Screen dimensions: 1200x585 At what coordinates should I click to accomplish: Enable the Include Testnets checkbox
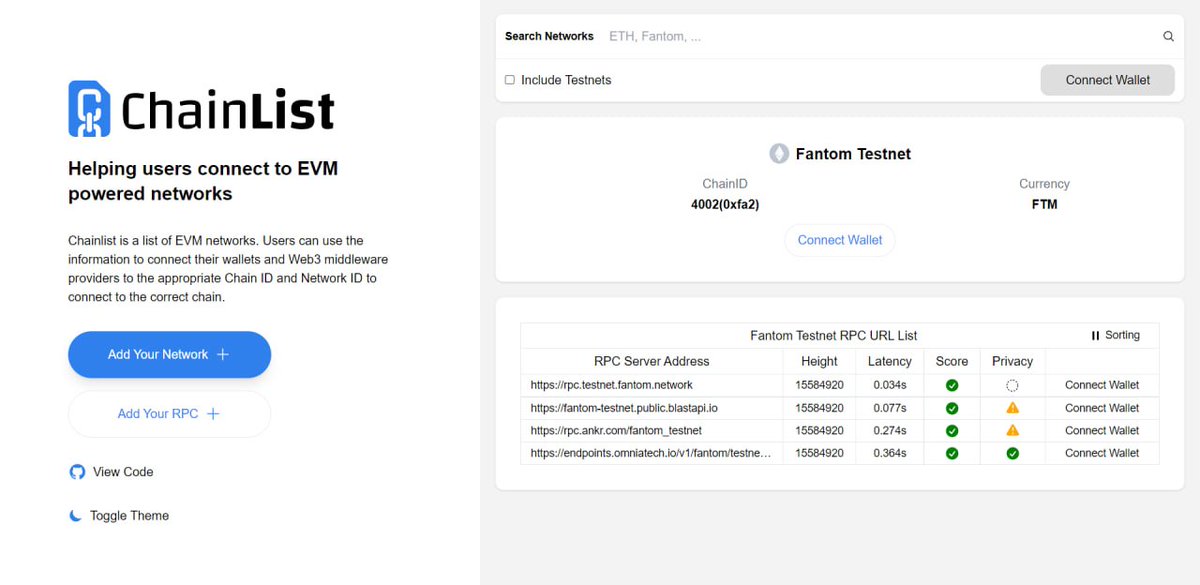(510, 80)
